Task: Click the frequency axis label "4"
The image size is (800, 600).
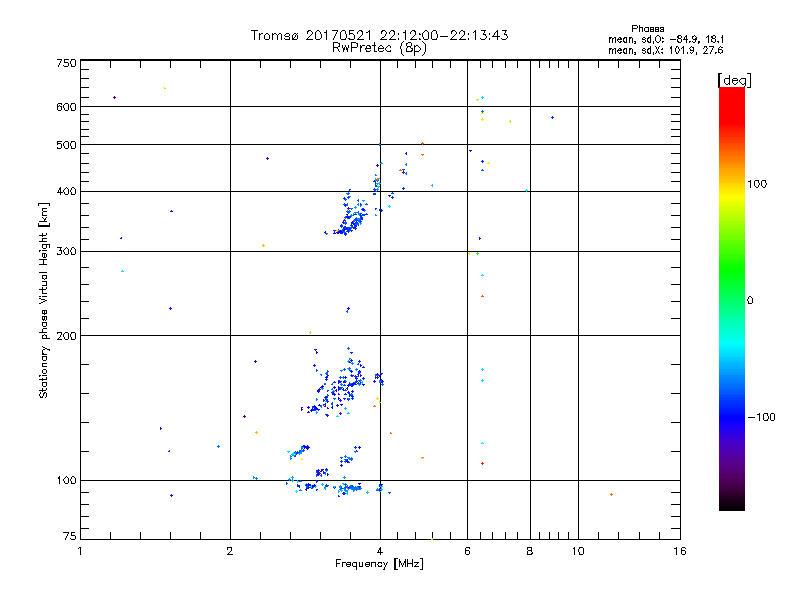Action: 380,551
